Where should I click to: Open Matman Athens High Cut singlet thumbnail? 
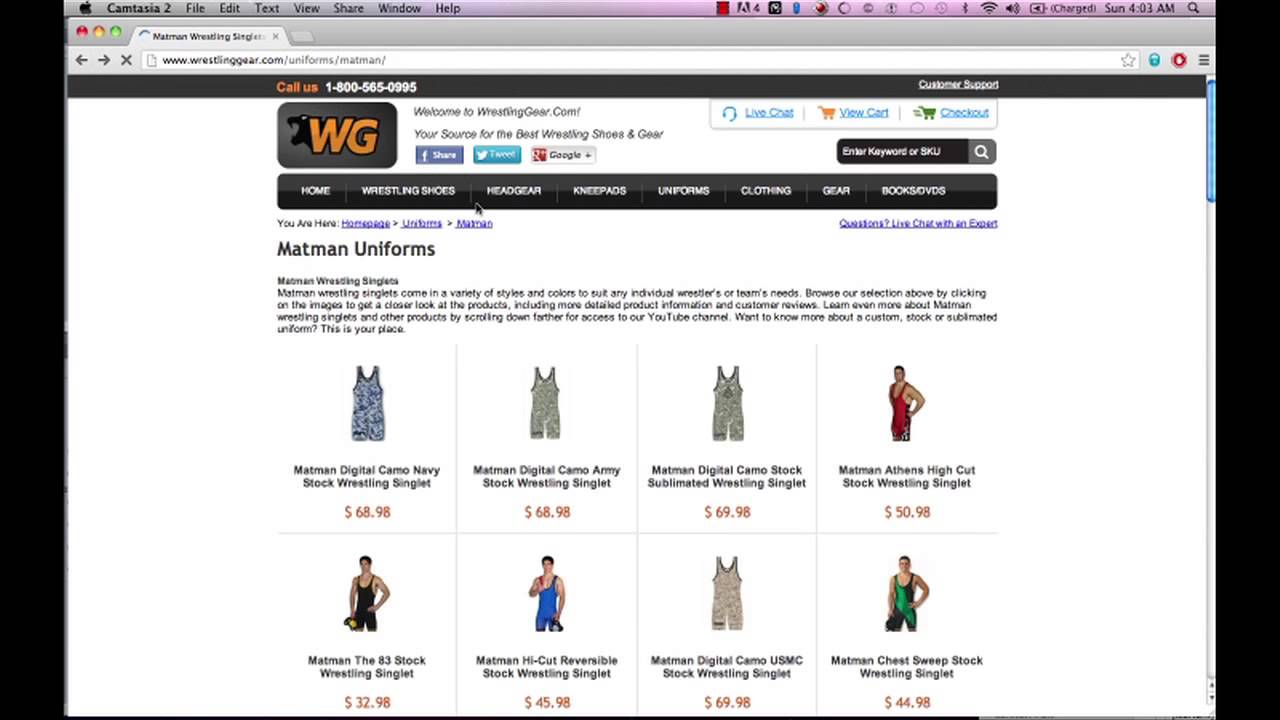coord(905,403)
